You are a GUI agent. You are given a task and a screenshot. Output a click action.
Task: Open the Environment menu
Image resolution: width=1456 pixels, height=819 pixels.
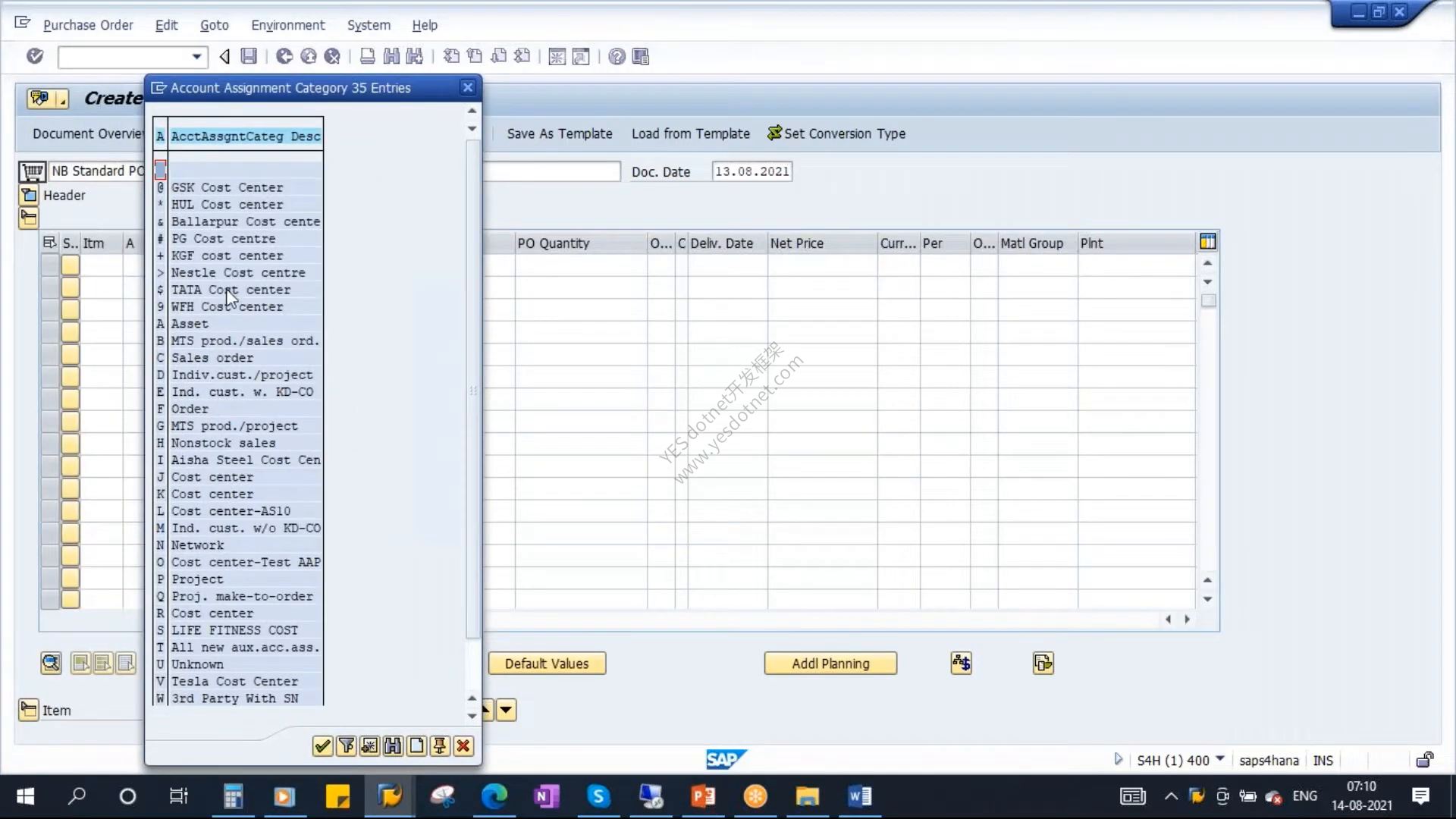(x=288, y=25)
